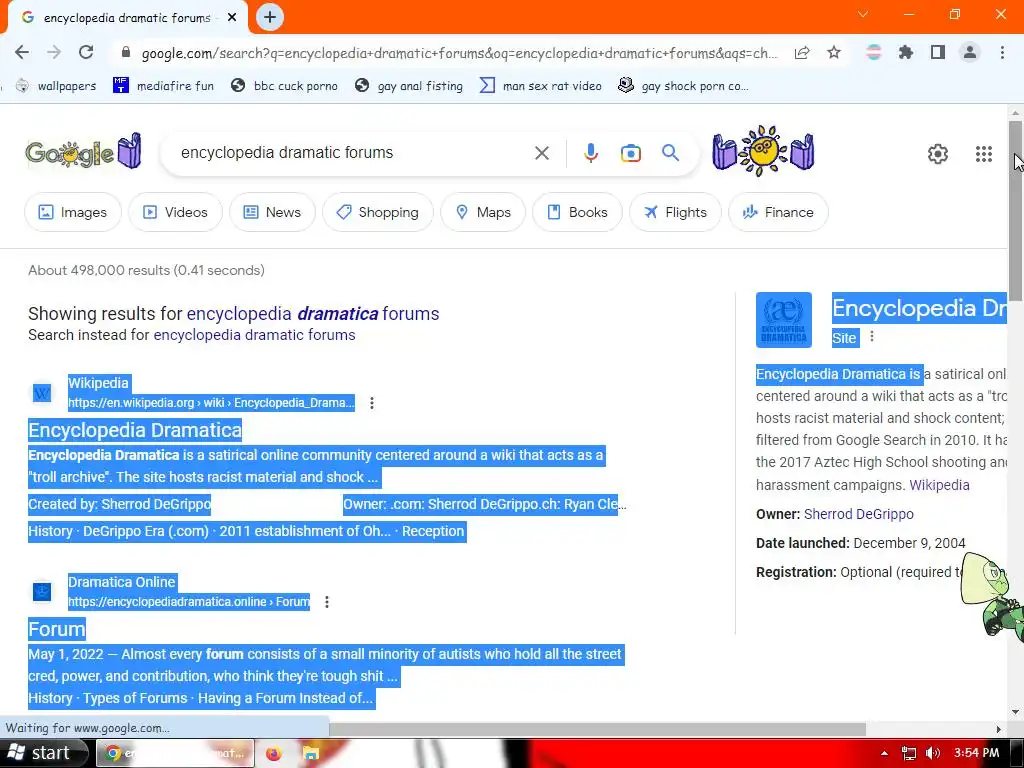Reload the page with the refresh icon

86,52
